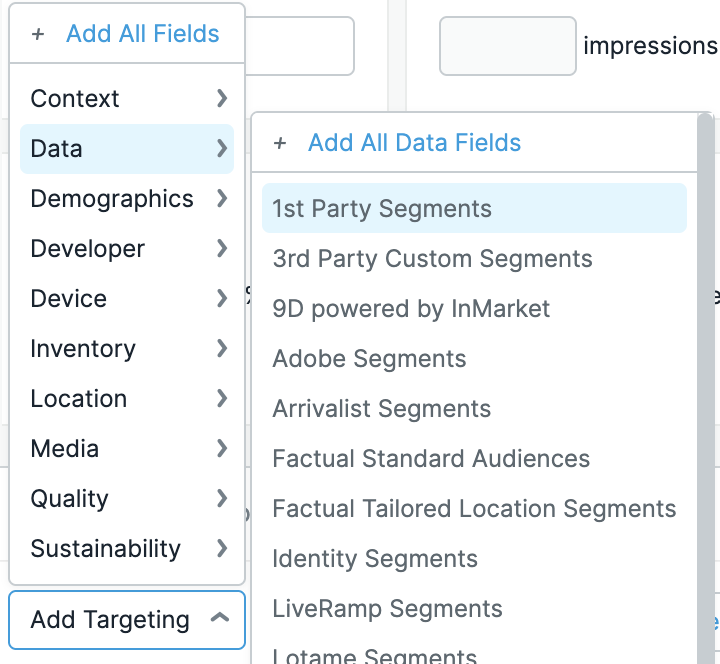Open the Quality category
720x664 pixels.
pyautogui.click(x=70, y=499)
